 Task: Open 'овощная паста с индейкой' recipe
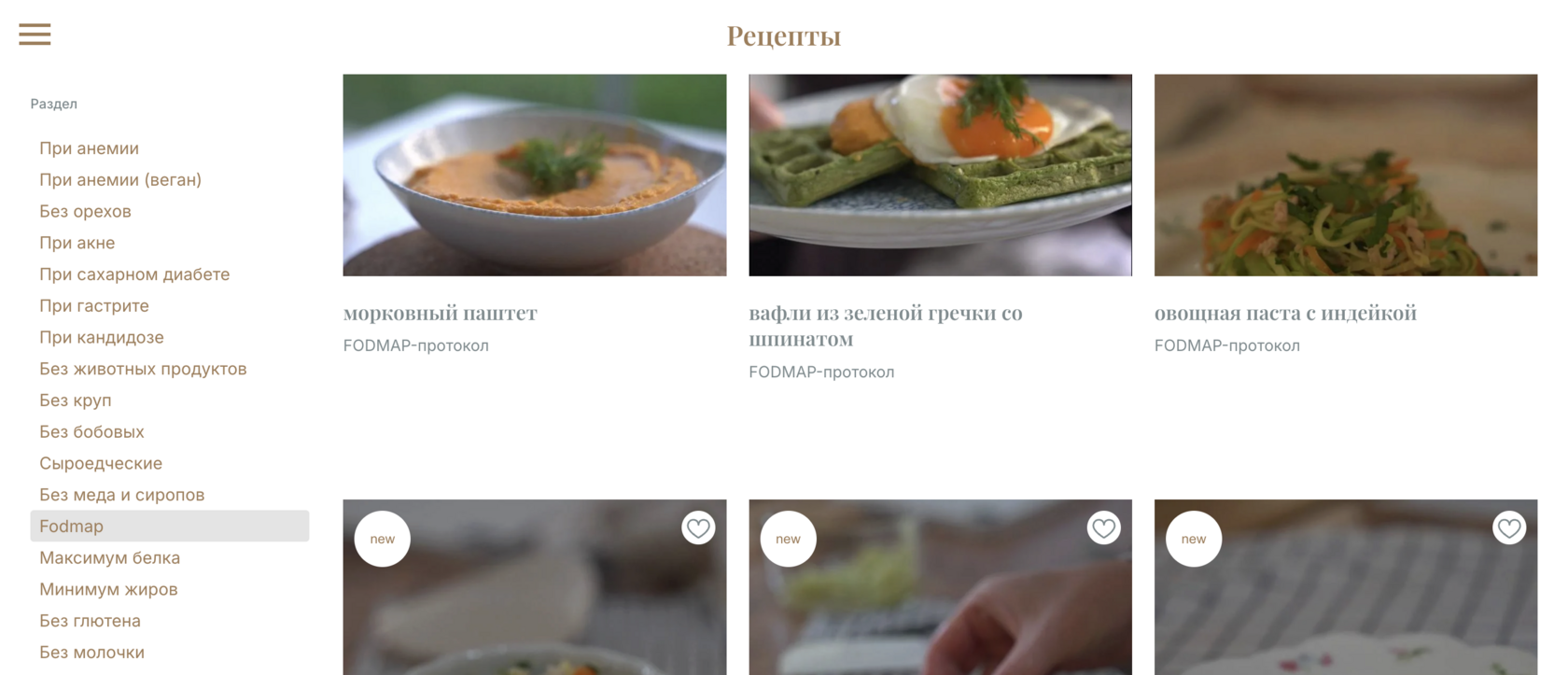tap(1285, 313)
